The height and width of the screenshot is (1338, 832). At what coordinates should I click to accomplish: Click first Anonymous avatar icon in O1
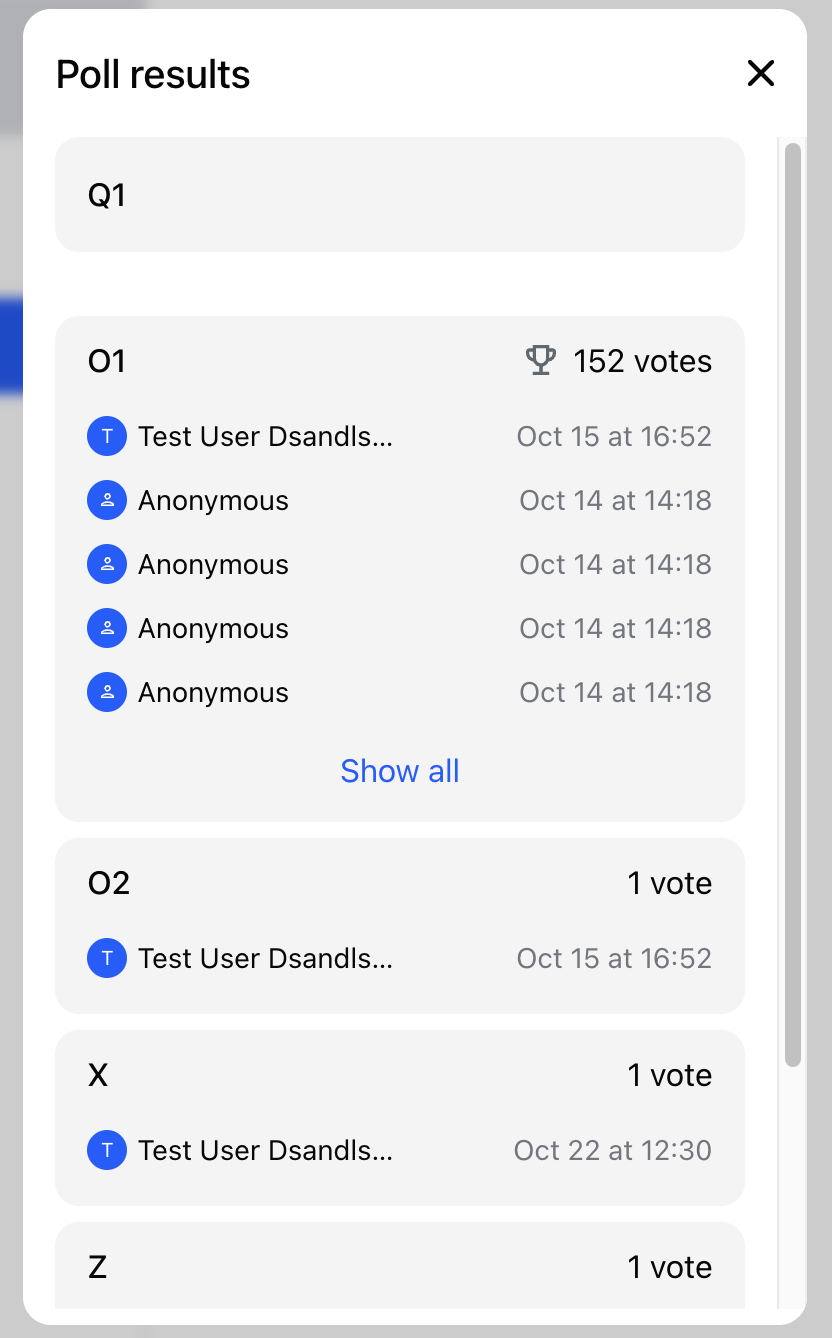tap(107, 501)
